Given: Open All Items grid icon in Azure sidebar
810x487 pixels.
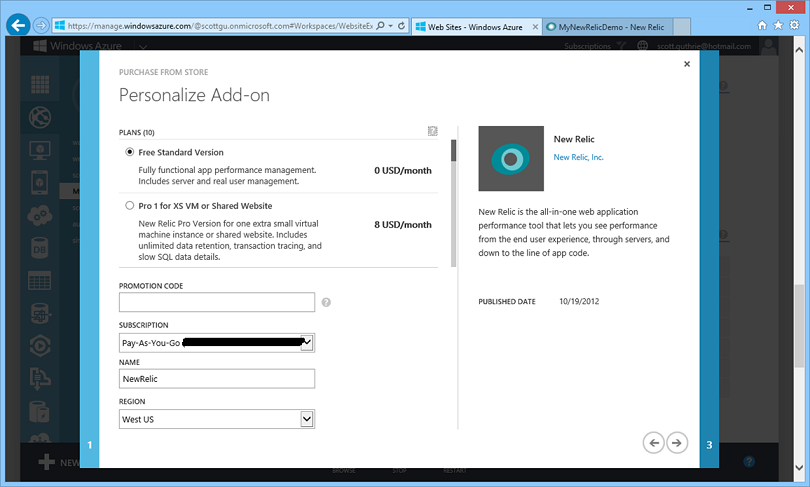Looking at the screenshot, I should (40, 84).
